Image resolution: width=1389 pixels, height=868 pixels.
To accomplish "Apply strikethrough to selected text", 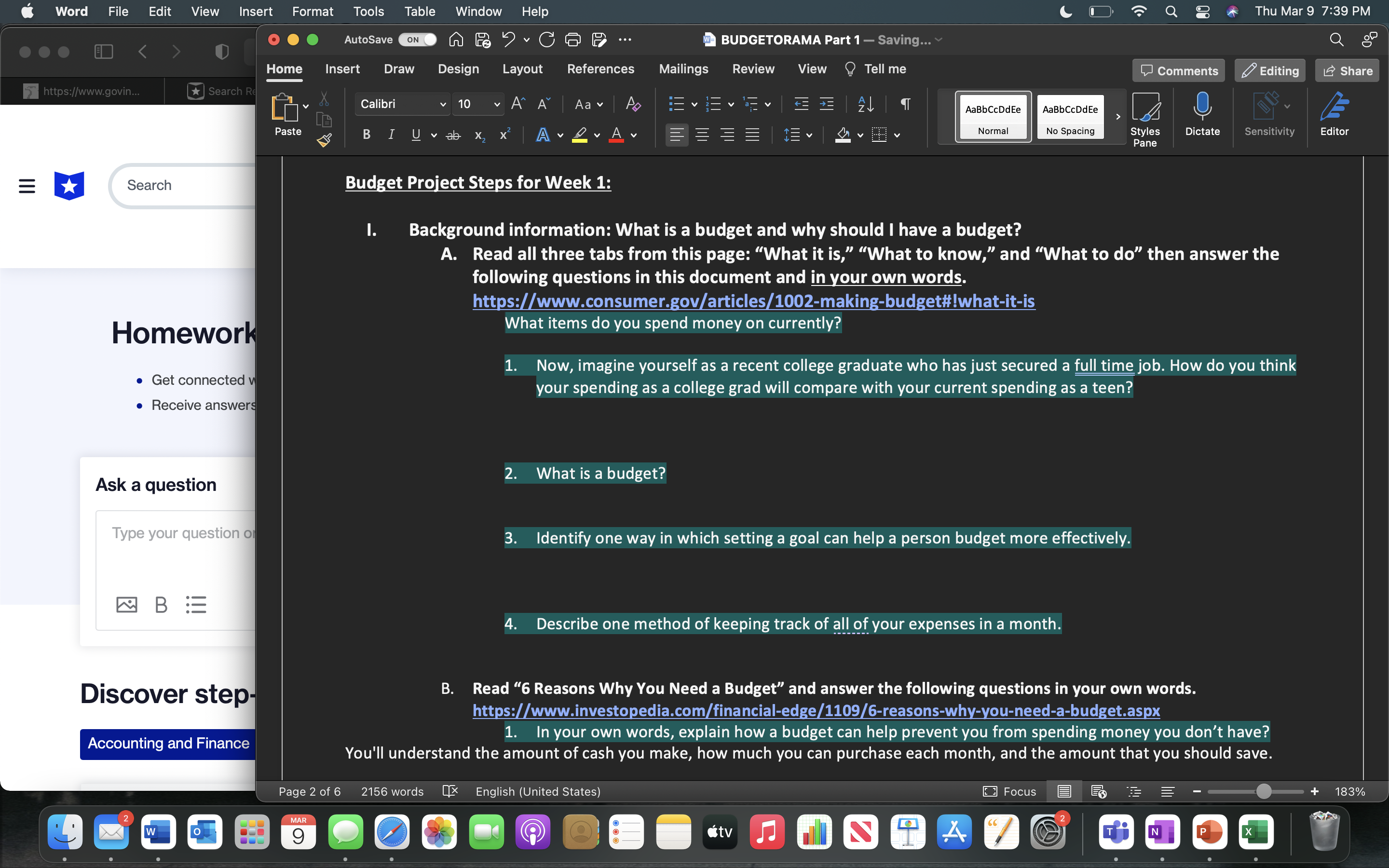I will (453, 135).
